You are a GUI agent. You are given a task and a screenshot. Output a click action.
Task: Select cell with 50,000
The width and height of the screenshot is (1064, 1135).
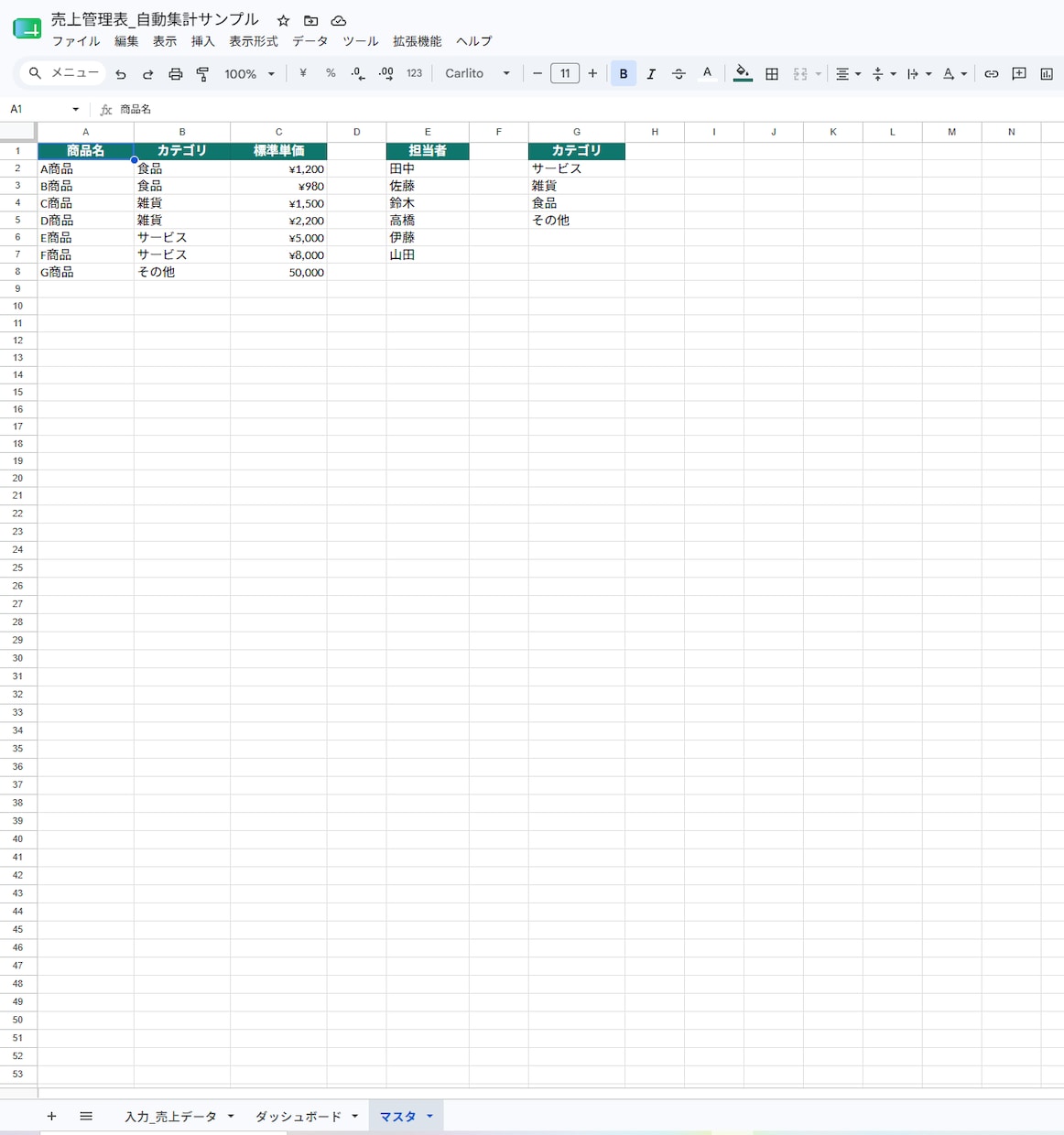pos(278,272)
